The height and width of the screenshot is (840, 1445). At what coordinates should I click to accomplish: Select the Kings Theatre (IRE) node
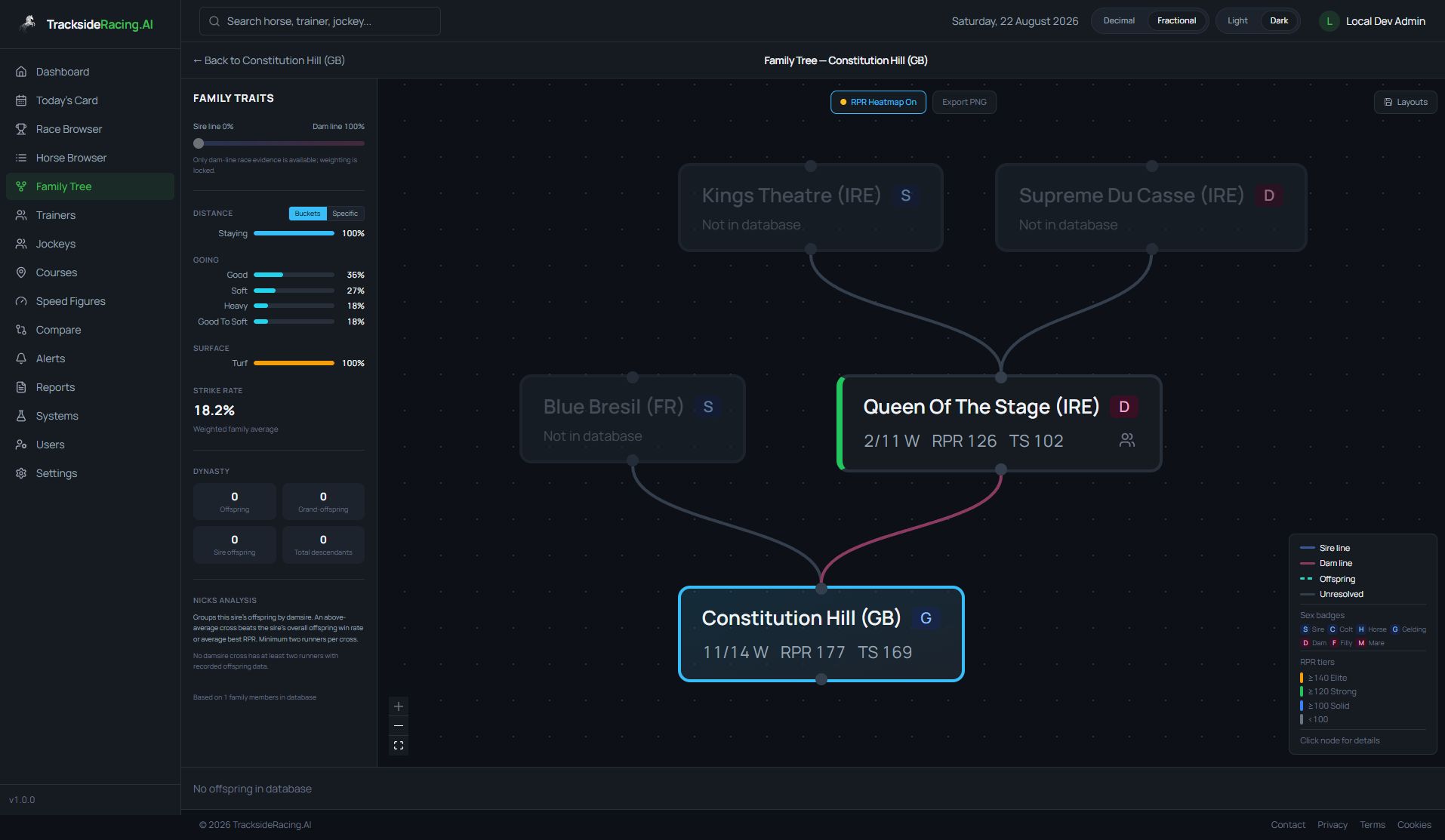[811, 208]
